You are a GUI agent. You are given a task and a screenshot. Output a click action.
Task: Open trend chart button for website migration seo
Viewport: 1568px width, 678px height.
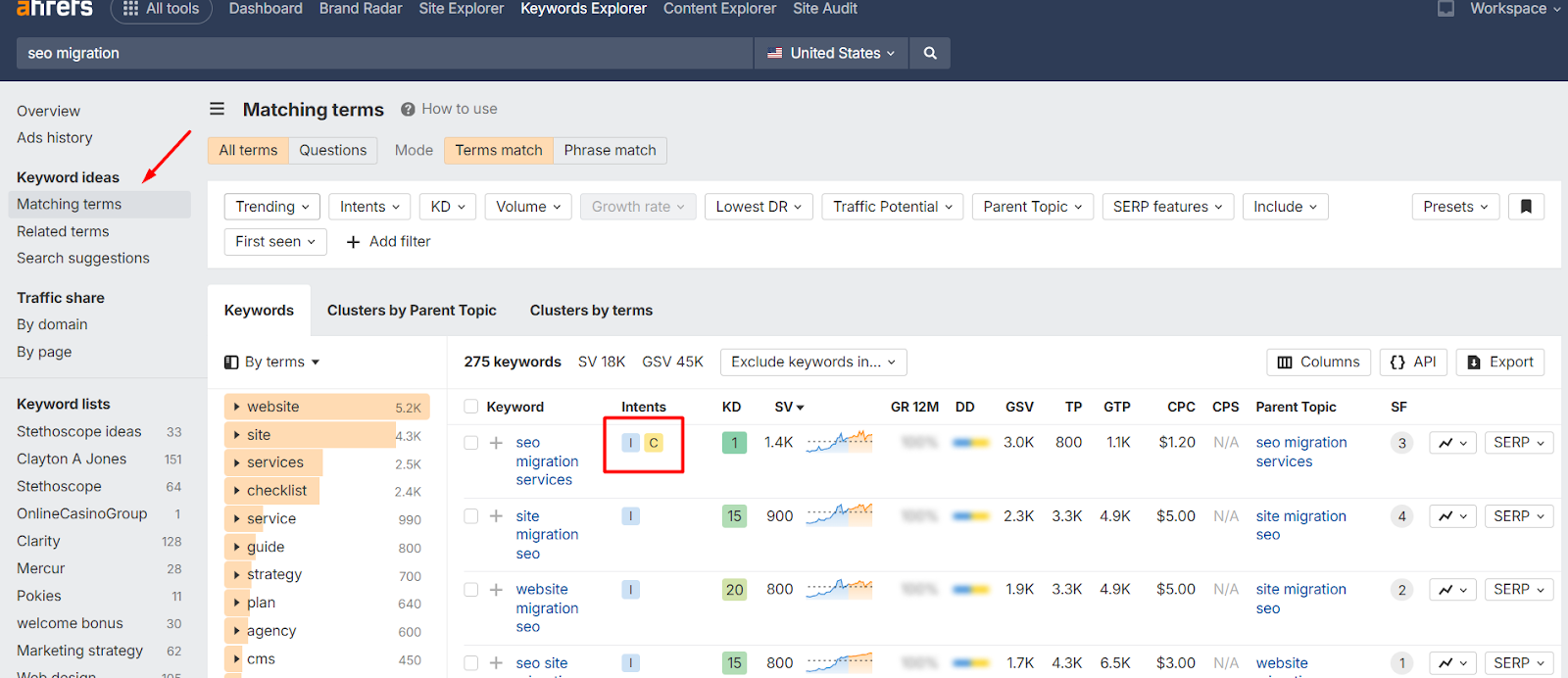[1452, 590]
